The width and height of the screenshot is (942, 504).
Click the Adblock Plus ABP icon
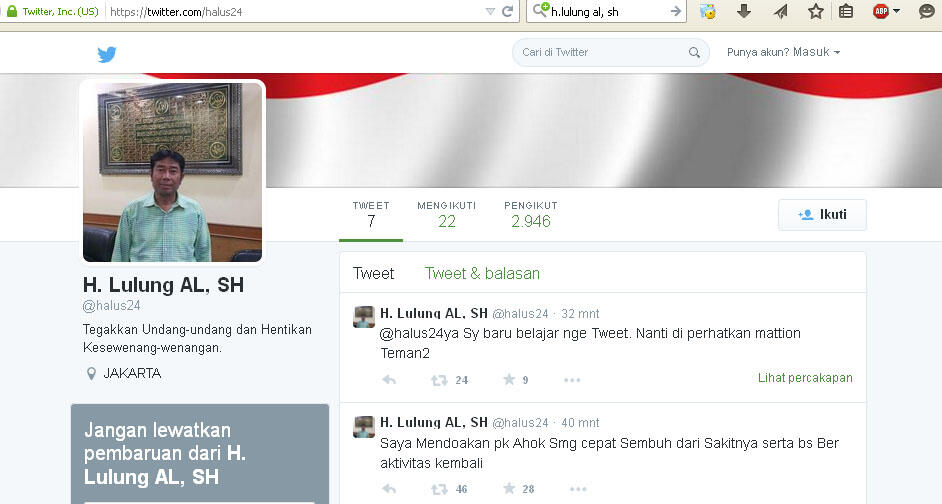[881, 11]
